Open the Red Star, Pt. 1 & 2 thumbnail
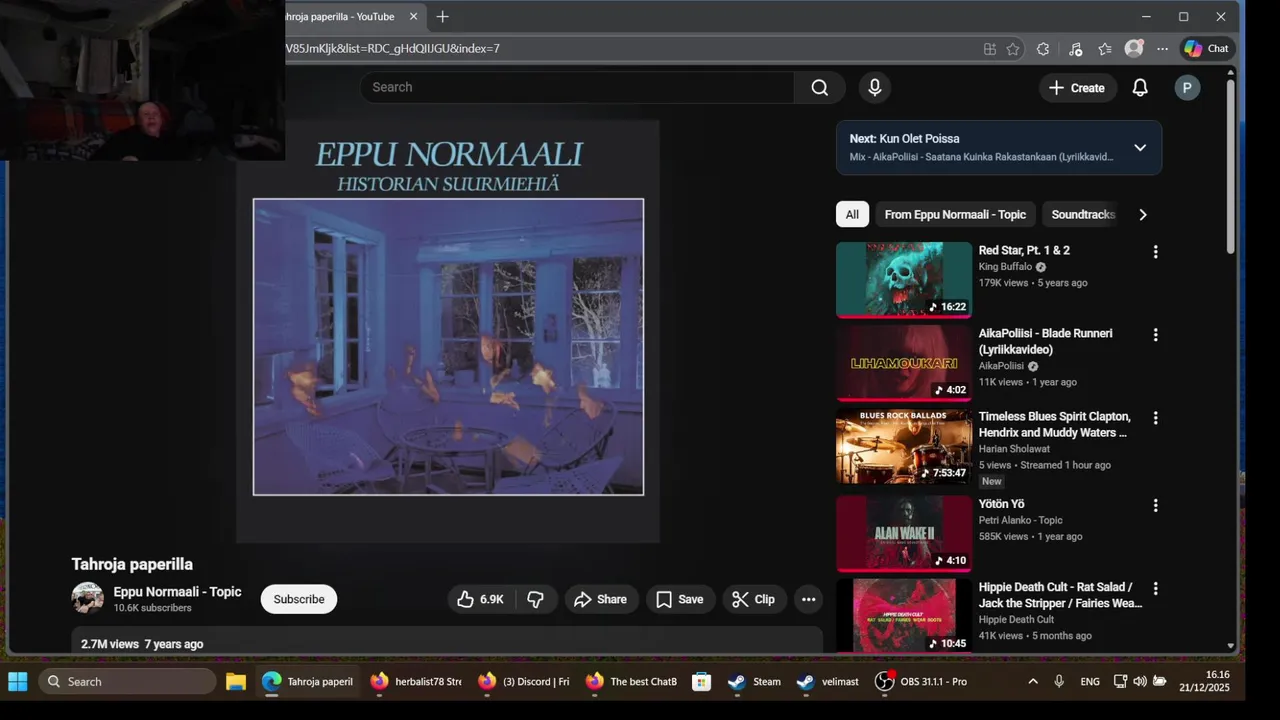1280x720 pixels. pyautogui.click(x=904, y=280)
